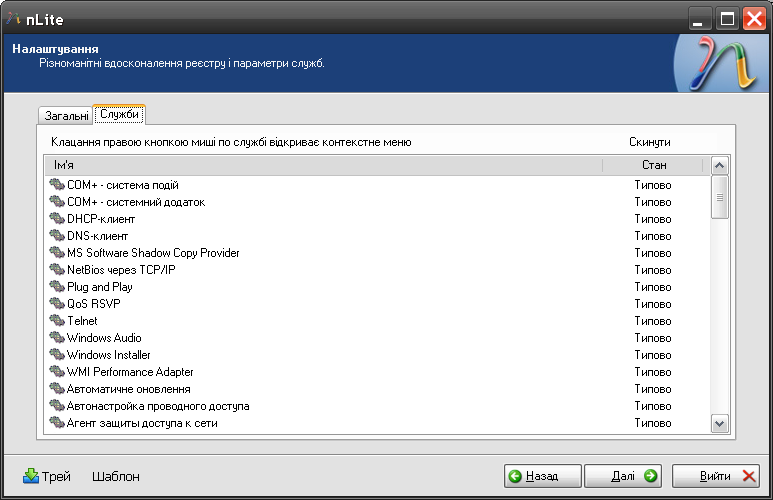This screenshot has height=500, width=773.
Task: Click icon beside Агент защиты доступа к сети
Action: [57, 423]
